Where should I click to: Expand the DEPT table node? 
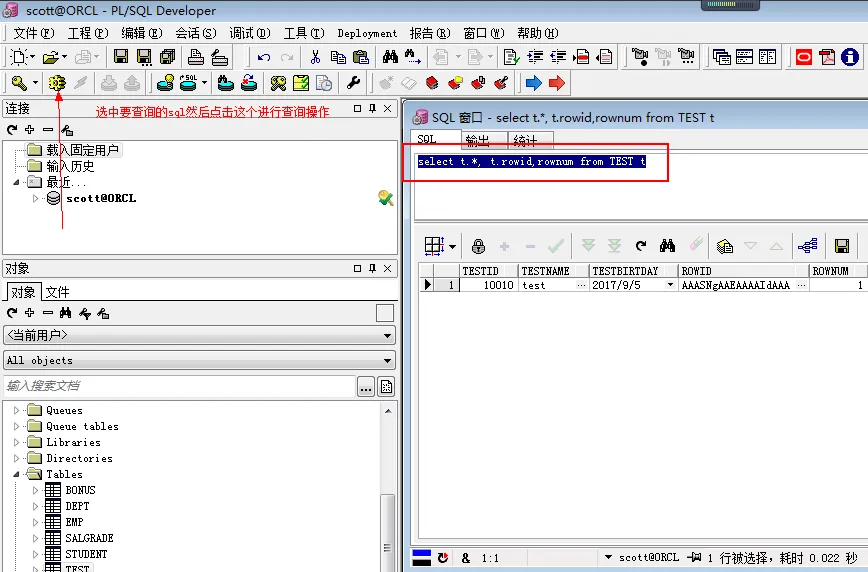pos(35,506)
